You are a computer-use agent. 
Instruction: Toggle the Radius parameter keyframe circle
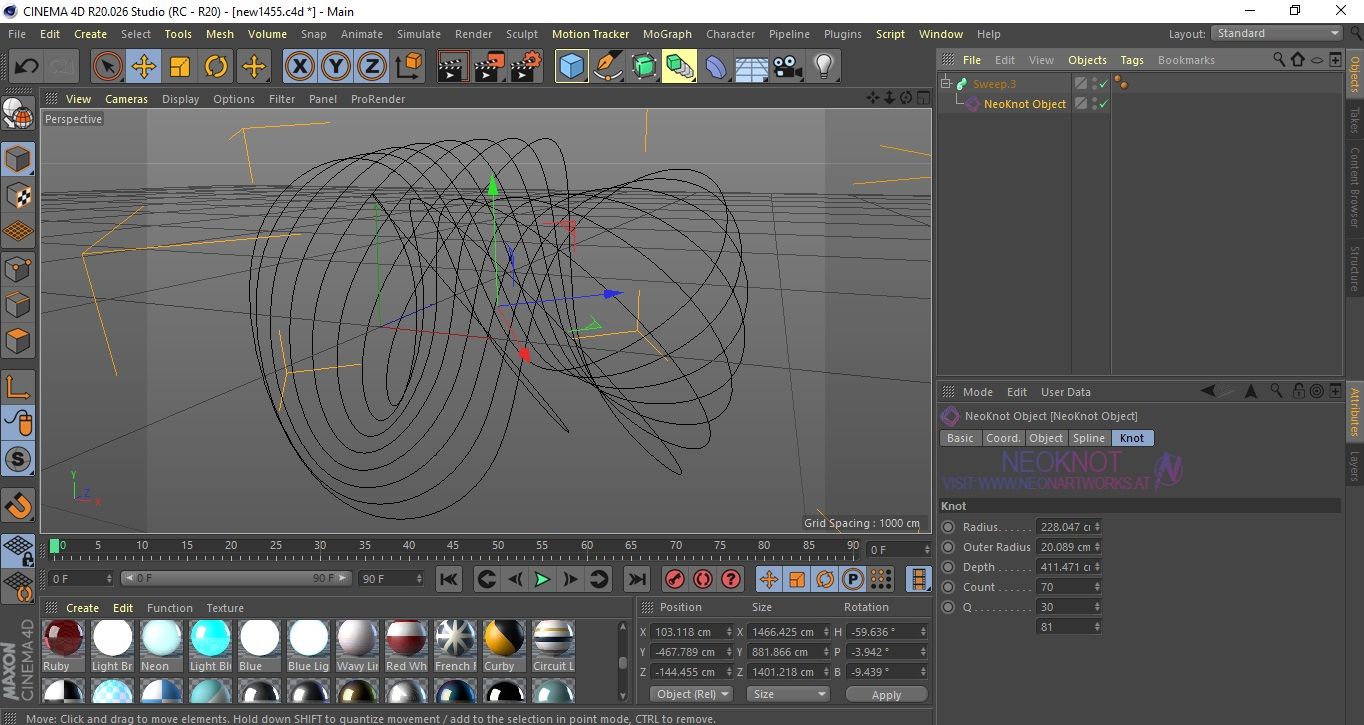(948, 527)
